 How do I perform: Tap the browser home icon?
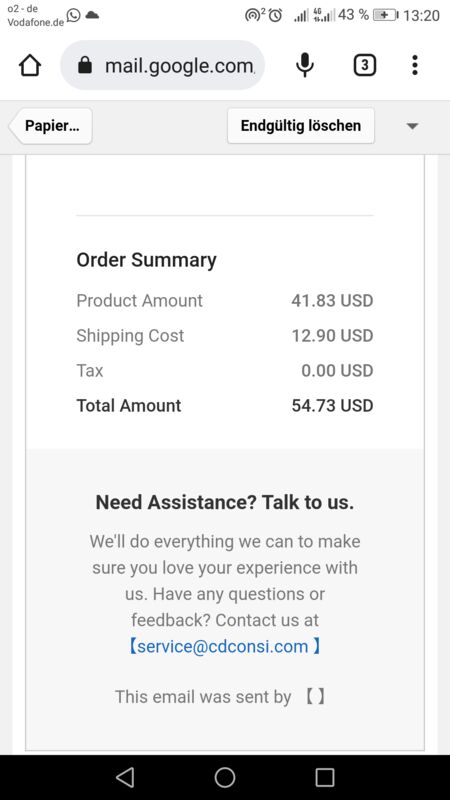pos(30,65)
